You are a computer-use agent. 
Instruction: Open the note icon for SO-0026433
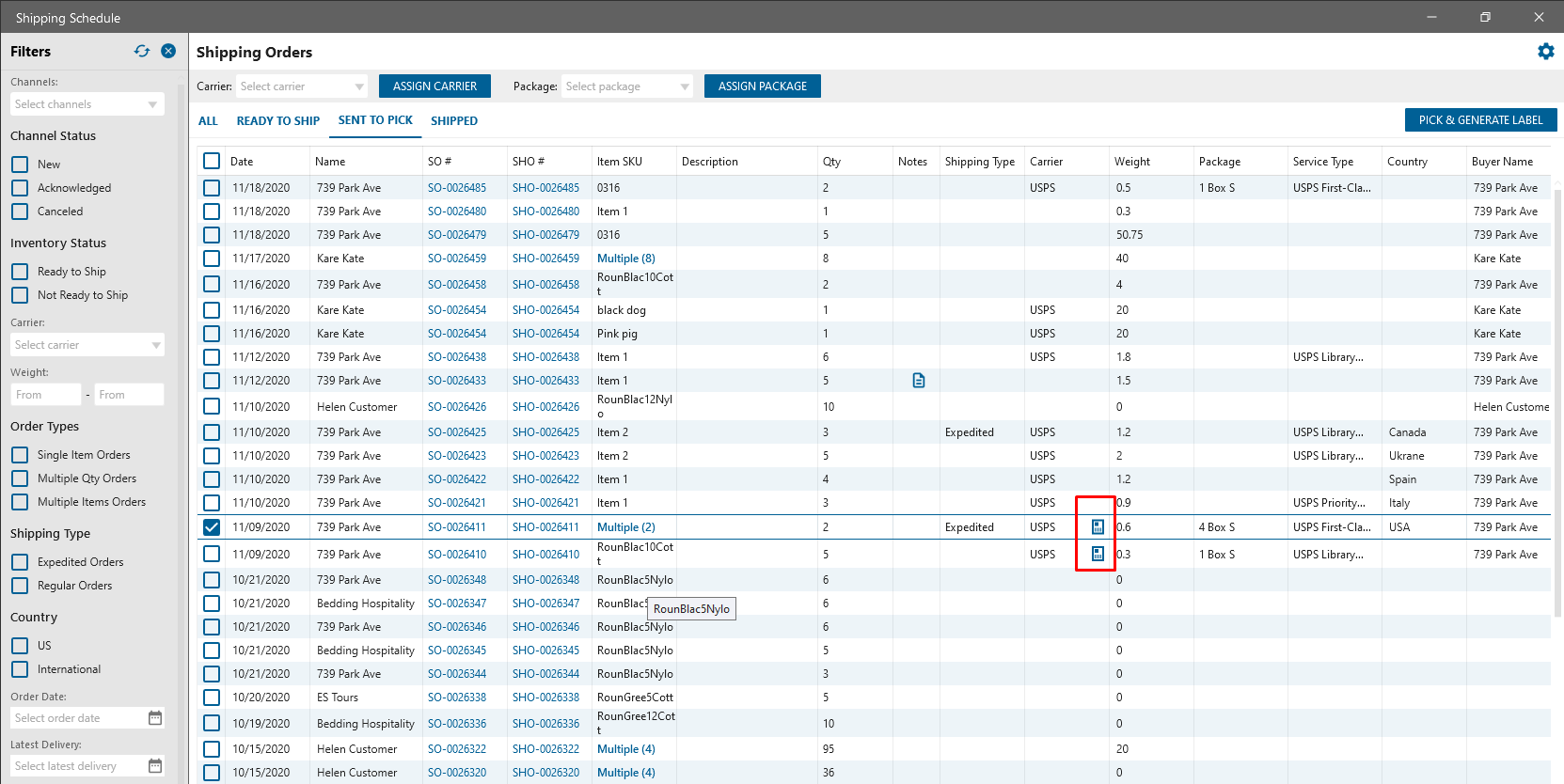point(919,381)
